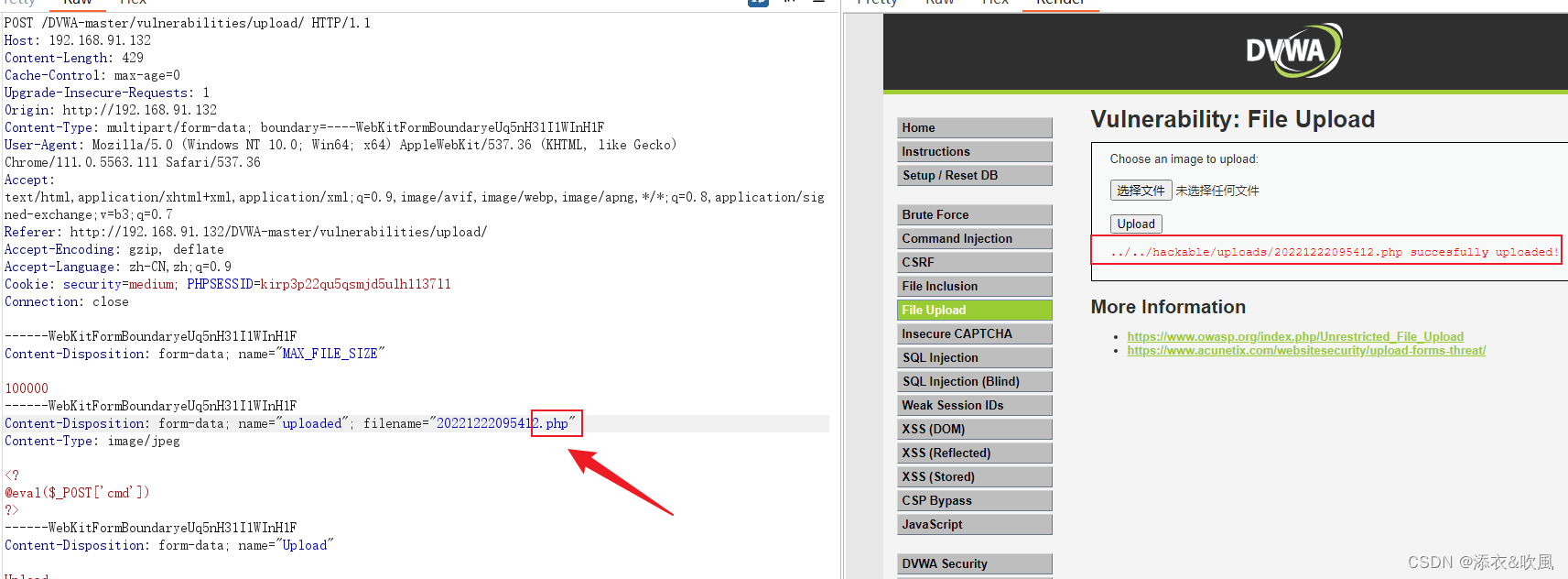The image size is (1568, 579).
Task: Click the filename 20221222095412.php in request
Action: (503, 423)
